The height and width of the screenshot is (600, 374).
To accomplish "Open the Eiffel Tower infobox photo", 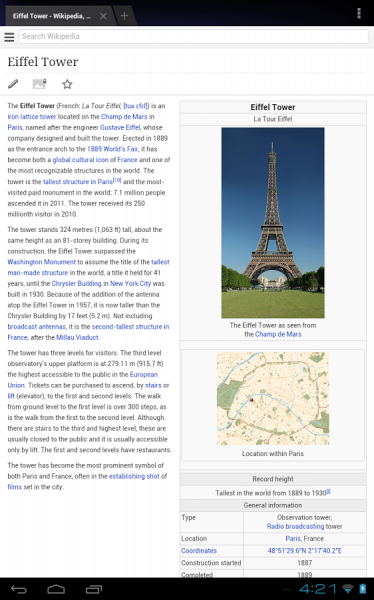I will [x=273, y=223].
